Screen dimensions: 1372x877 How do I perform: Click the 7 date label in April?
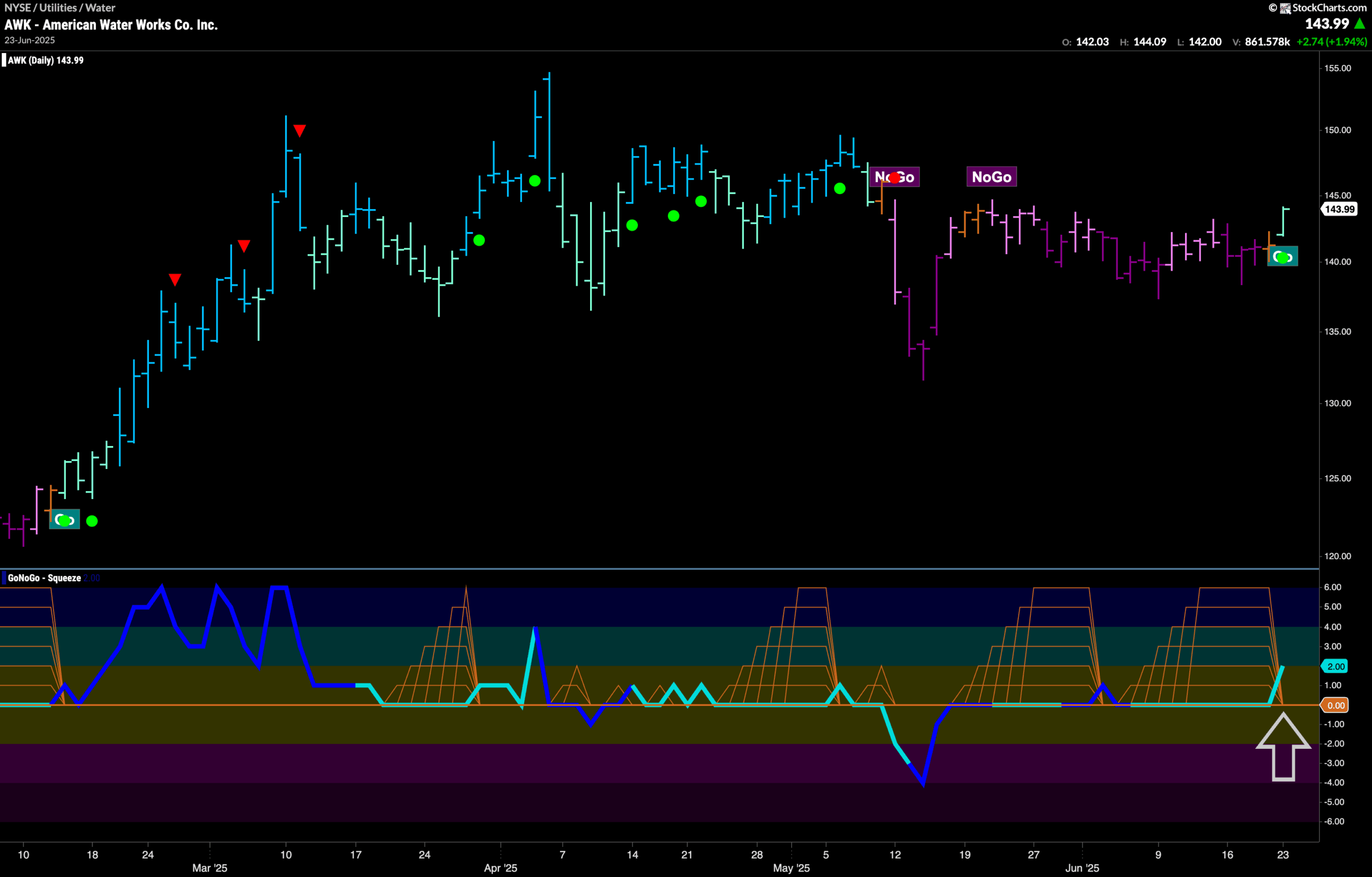[562, 855]
